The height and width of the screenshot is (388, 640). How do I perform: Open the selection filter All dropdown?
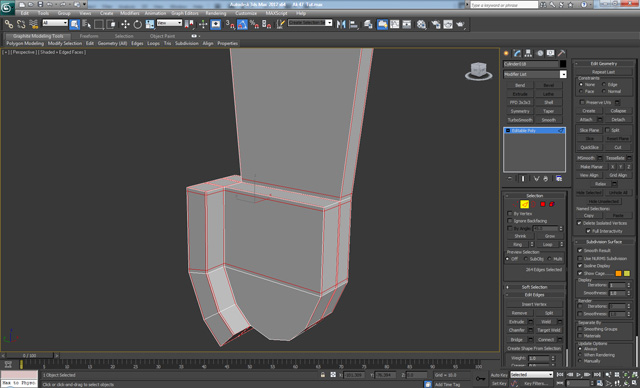coord(55,23)
